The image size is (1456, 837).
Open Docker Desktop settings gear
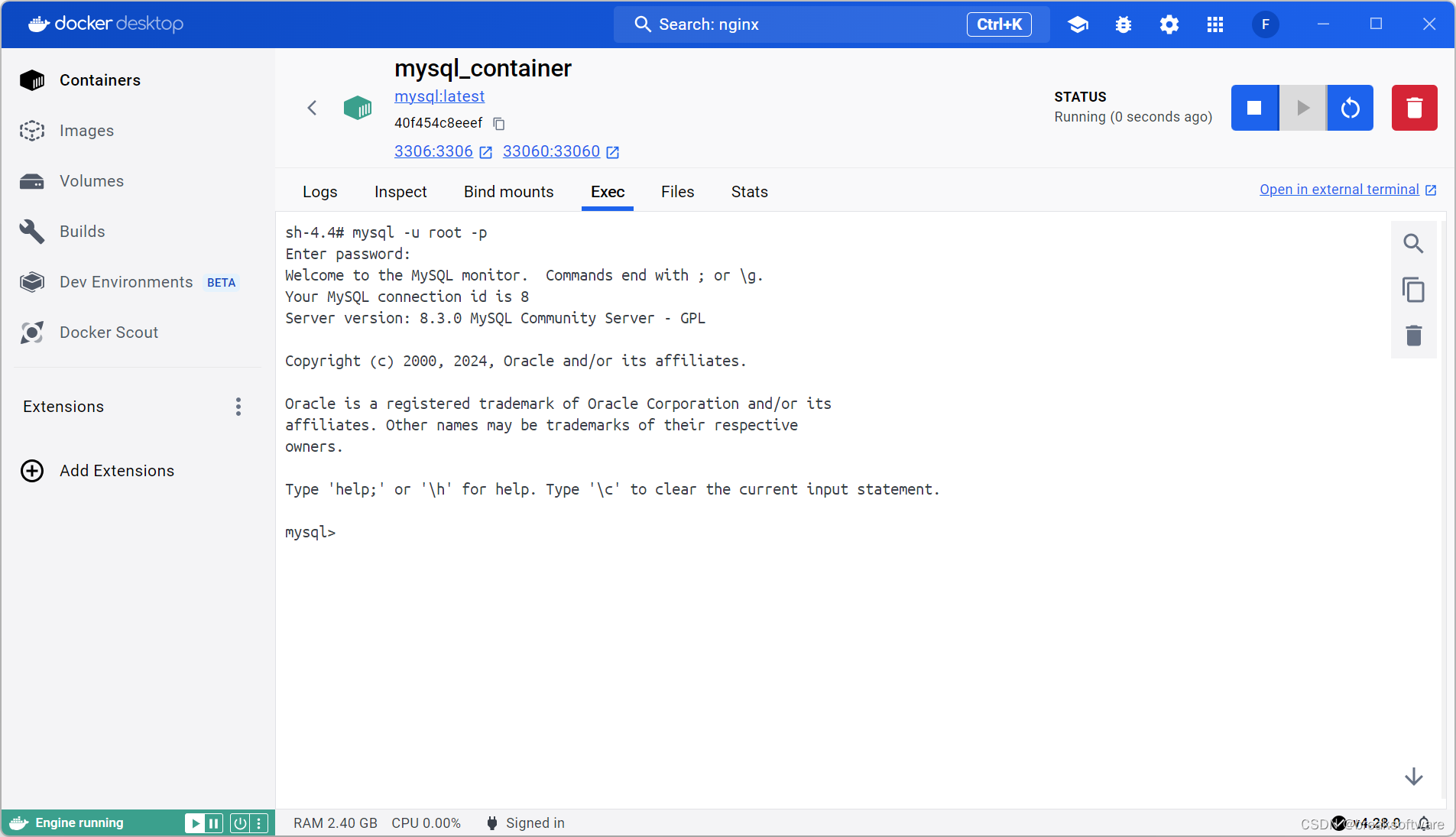(x=1169, y=24)
